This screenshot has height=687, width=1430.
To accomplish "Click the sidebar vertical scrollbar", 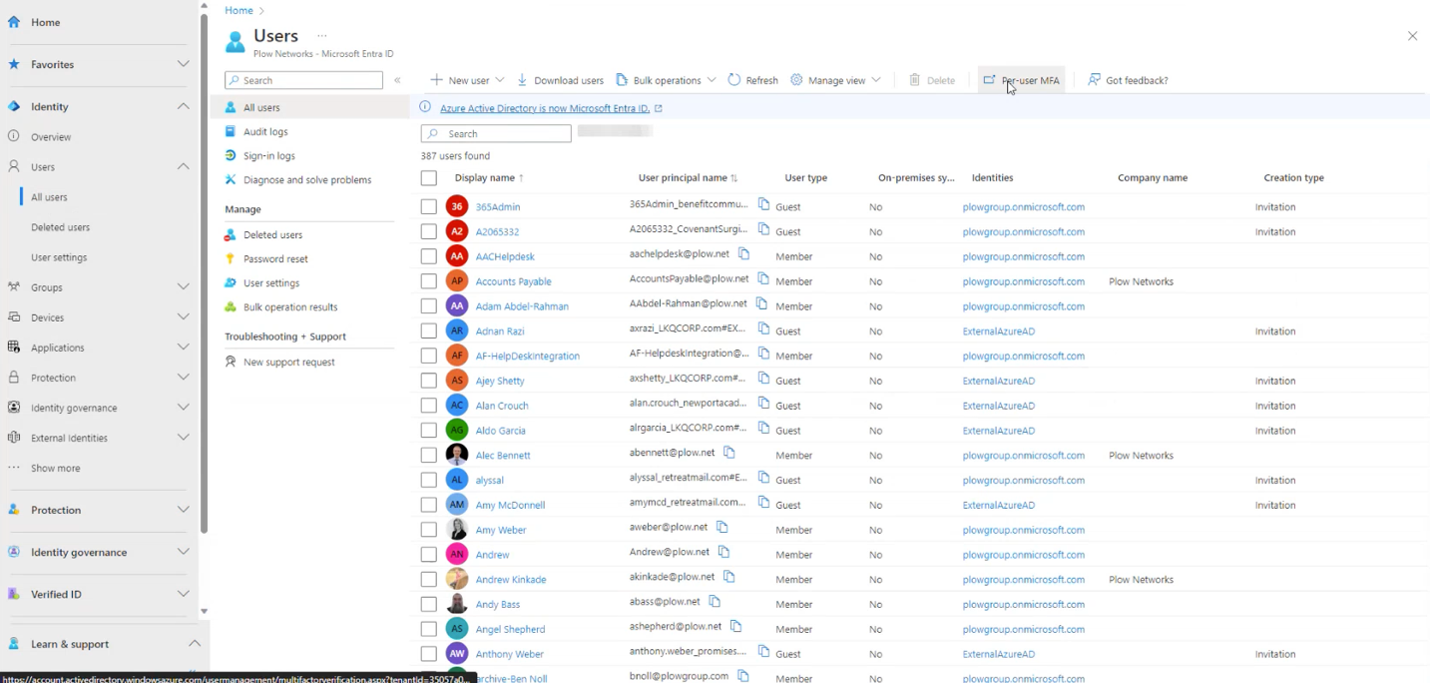I will click(204, 273).
